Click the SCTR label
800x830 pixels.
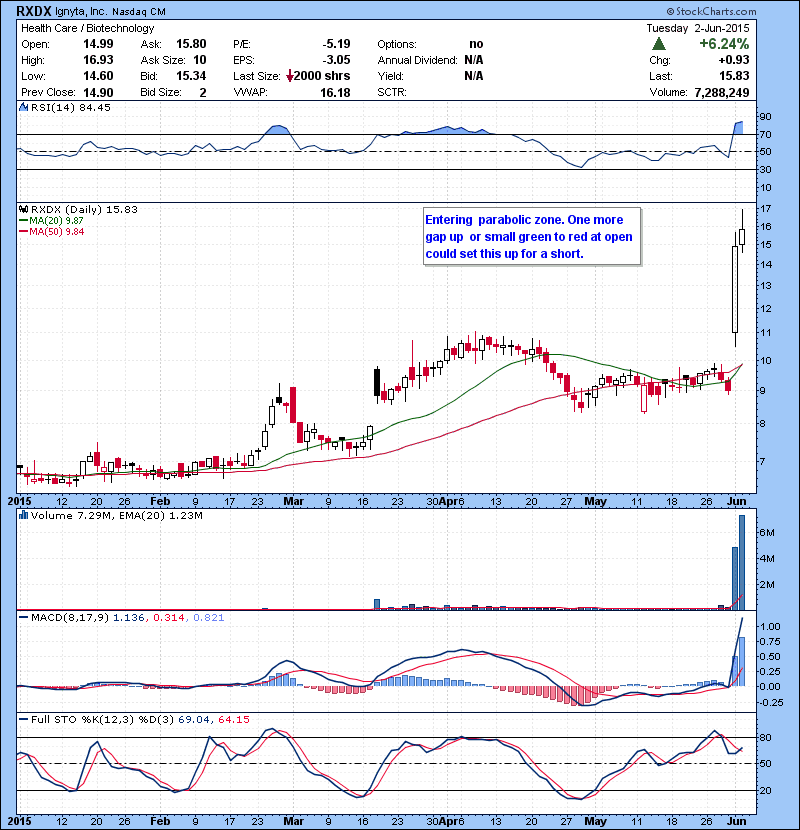pyautogui.click(x=392, y=93)
